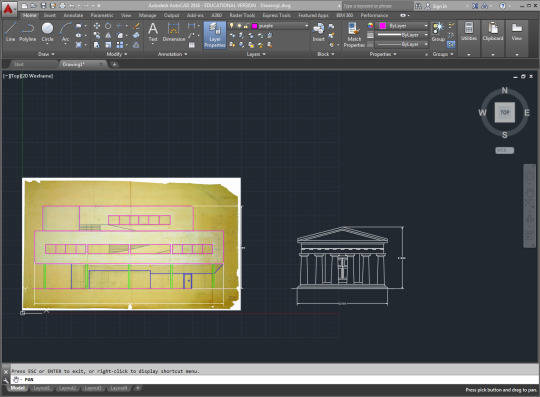
Task: Open the Utilities panel button
Action: pos(469,38)
